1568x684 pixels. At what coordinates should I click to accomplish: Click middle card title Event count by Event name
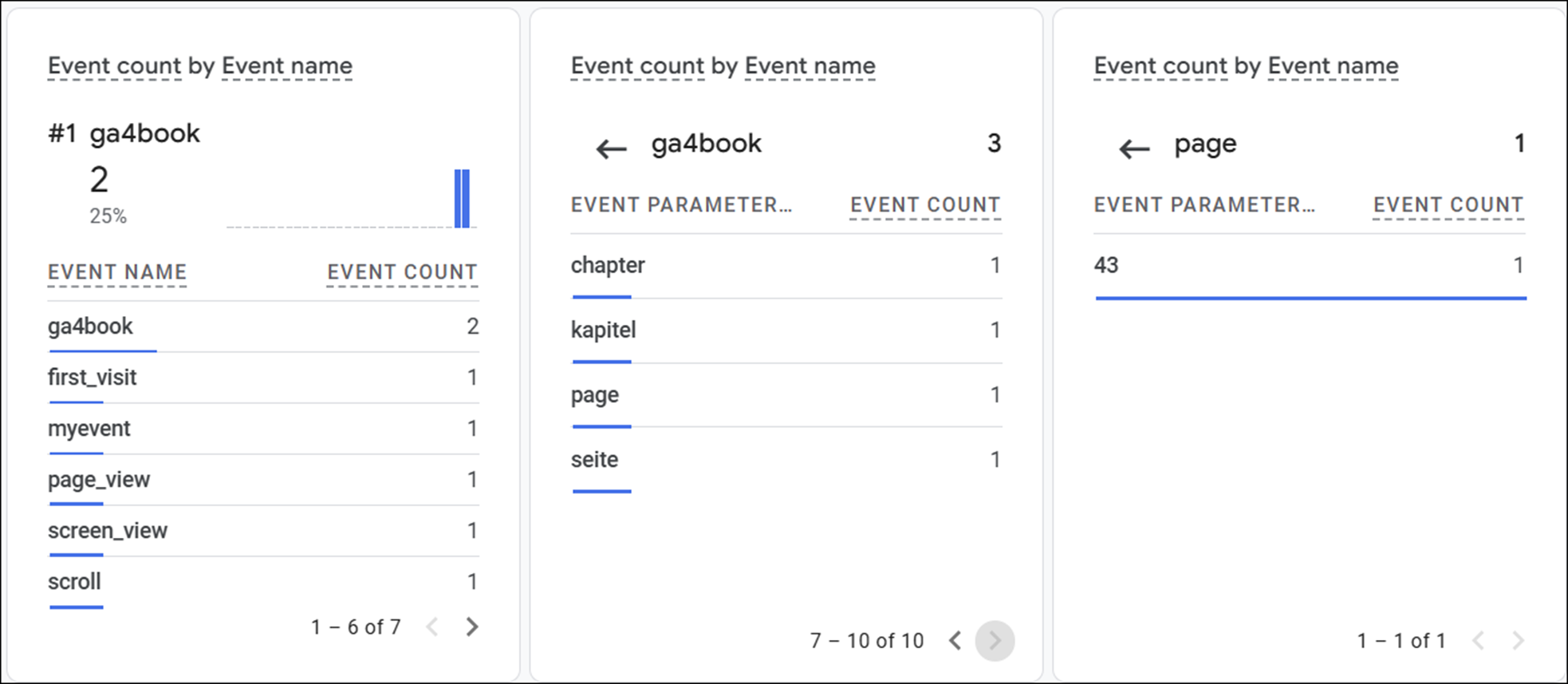[x=723, y=66]
